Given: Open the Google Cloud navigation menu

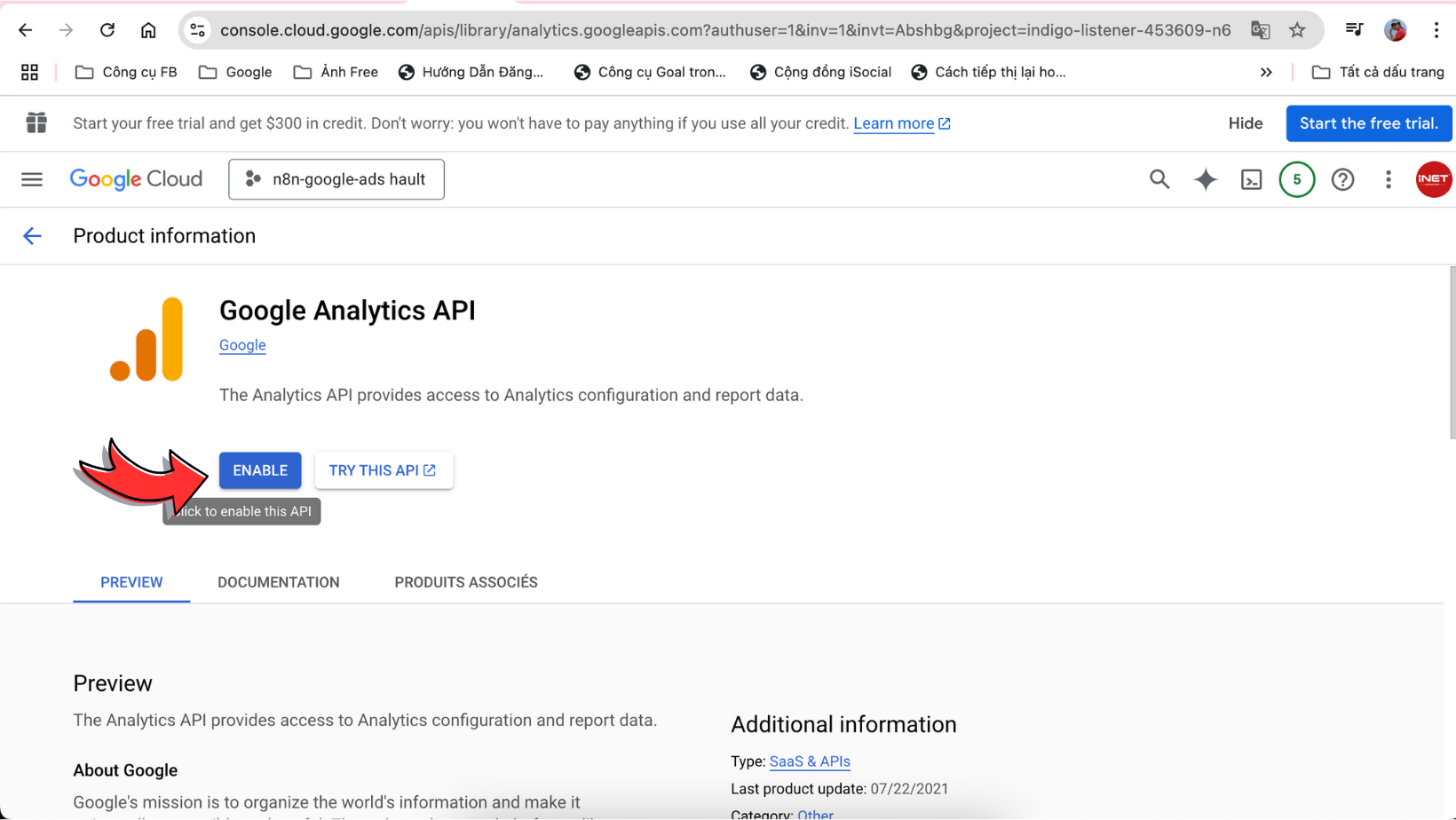Looking at the screenshot, I should [x=32, y=179].
